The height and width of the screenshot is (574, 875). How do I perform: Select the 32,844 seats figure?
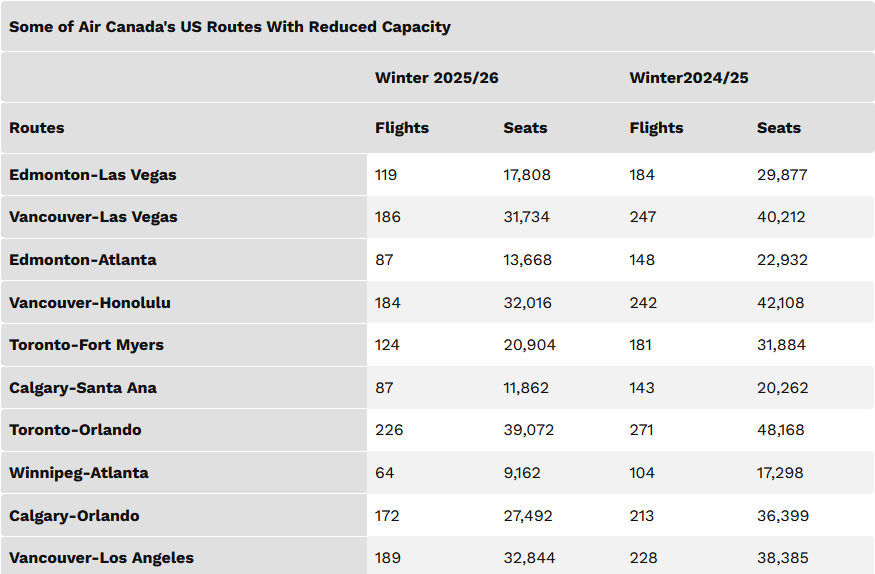coord(529,558)
